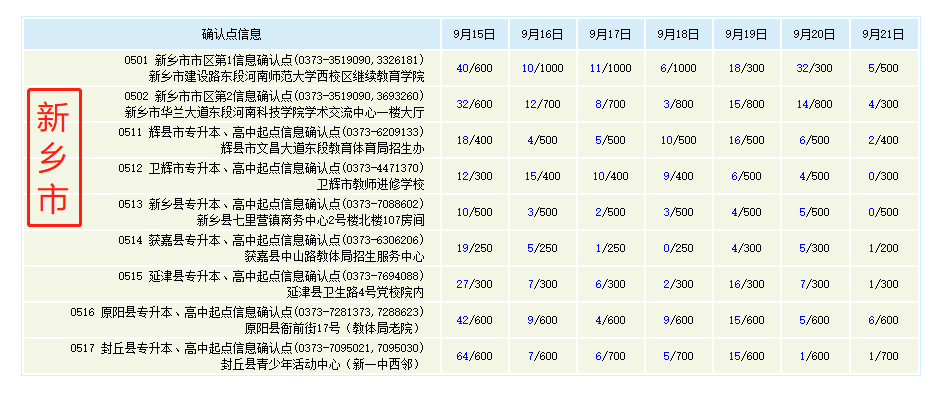Open the 4 link for 0511 on 9月16日
The height and width of the screenshot is (396, 931).
point(531,141)
